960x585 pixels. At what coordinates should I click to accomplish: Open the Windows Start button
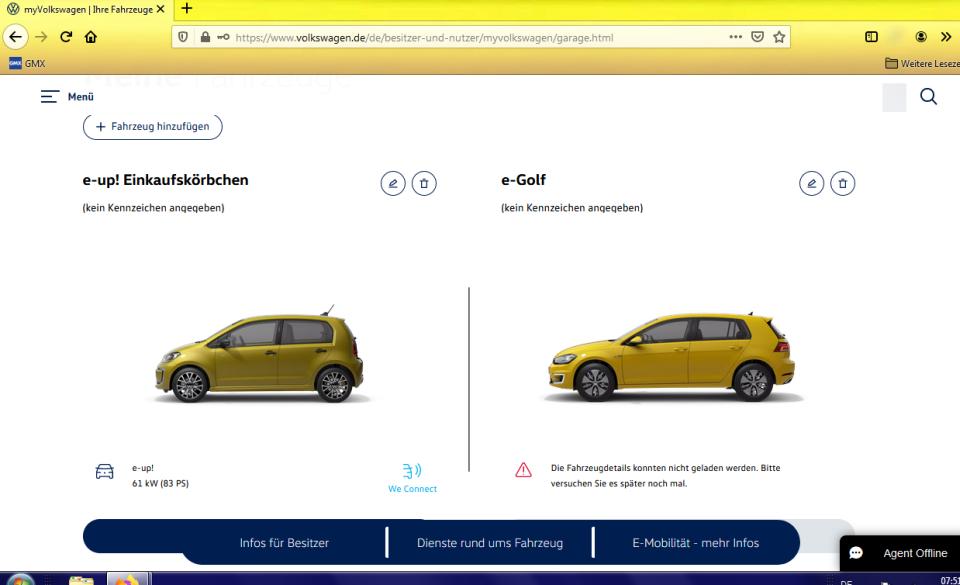pyautogui.click(x=20, y=579)
